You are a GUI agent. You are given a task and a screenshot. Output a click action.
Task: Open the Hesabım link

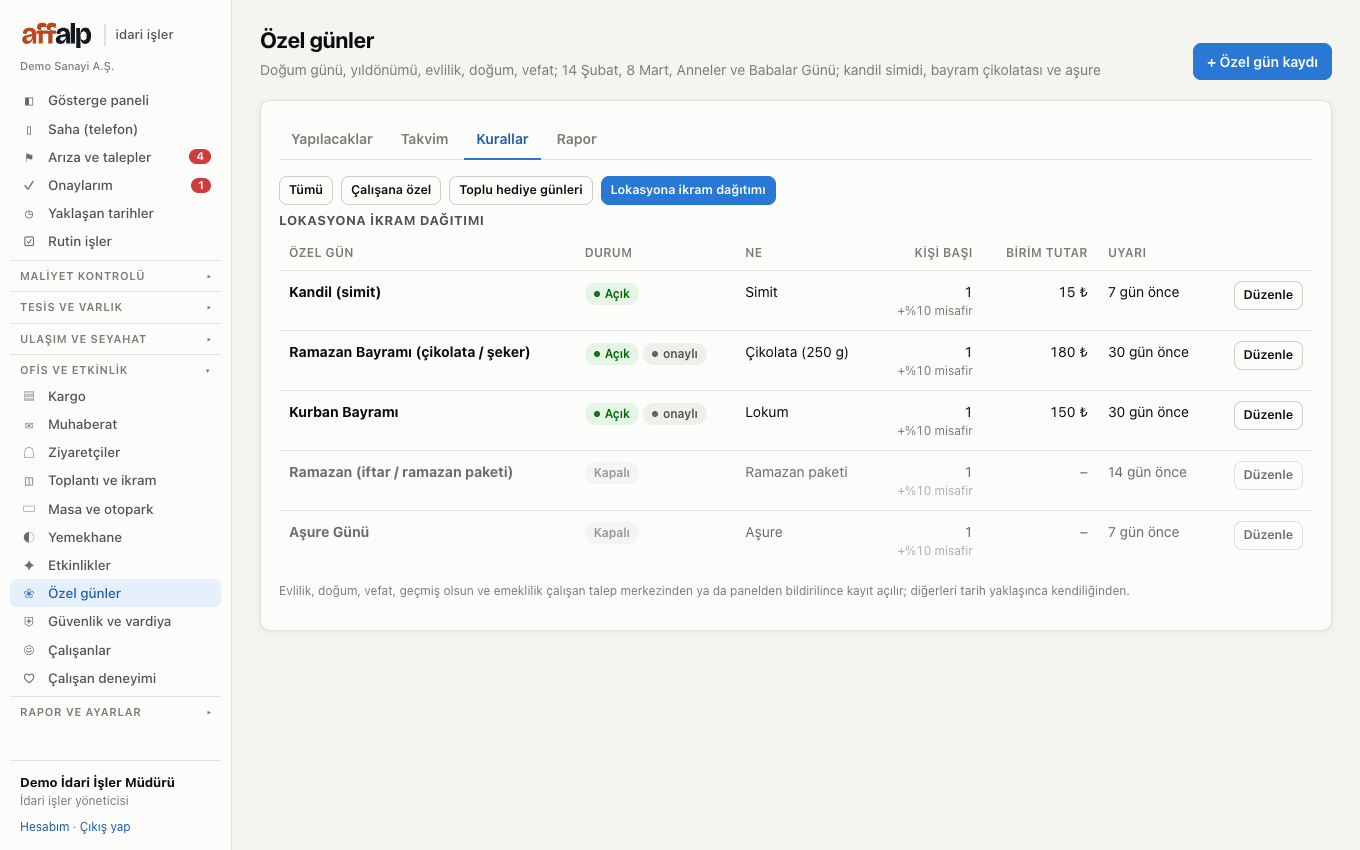[45, 827]
